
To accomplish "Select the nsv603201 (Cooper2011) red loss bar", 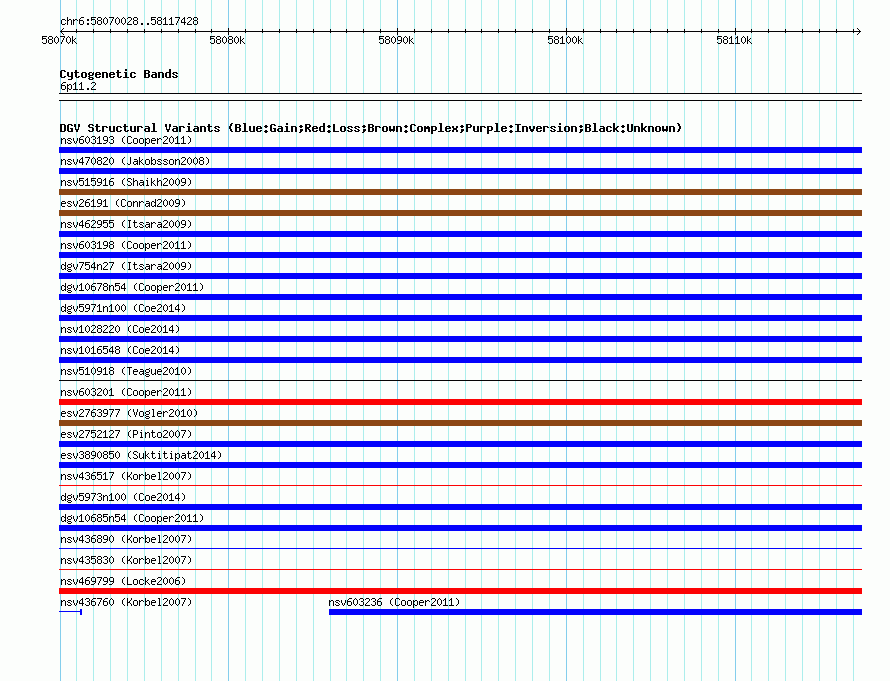I will (x=460, y=402).
